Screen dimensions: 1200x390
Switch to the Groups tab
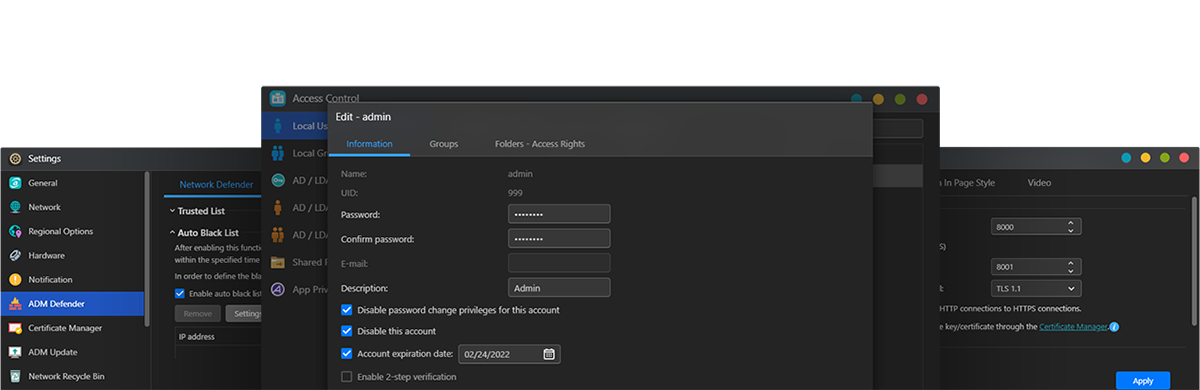click(x=444, y=144)
